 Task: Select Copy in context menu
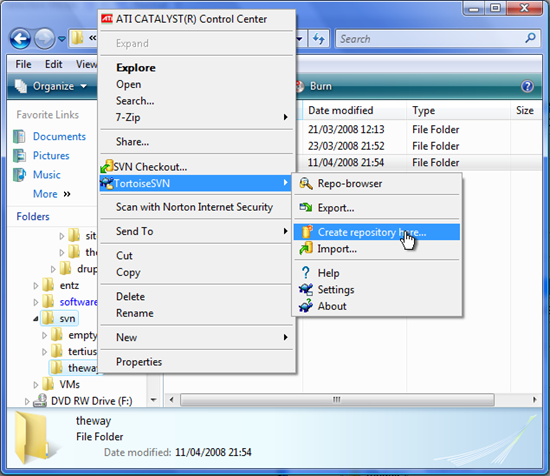(128, 272)
